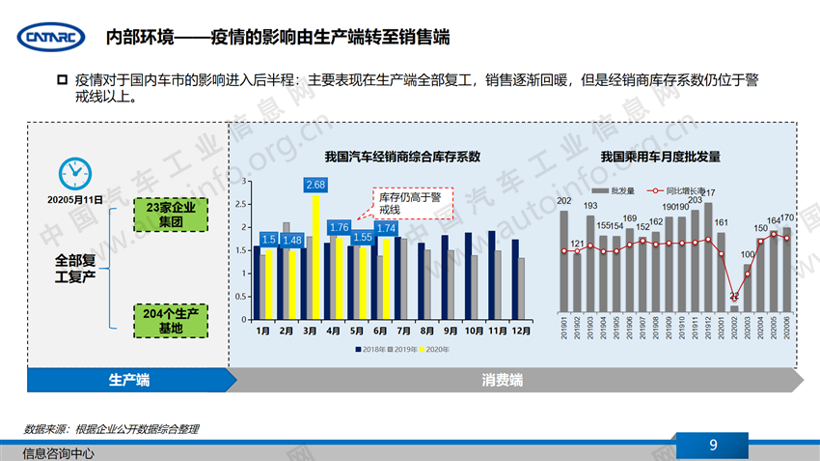
Task: Click the 2020年 yellow legend swatch
Action: 423,349
